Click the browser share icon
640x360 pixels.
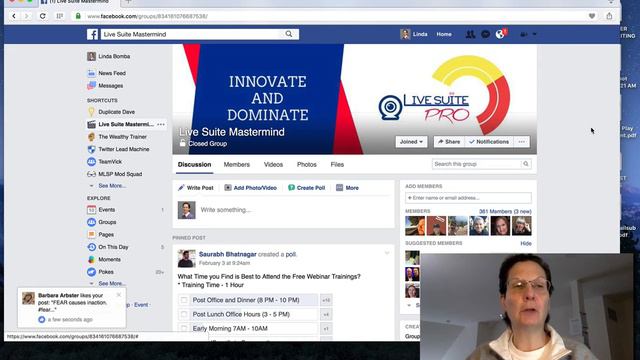[609, 16]
